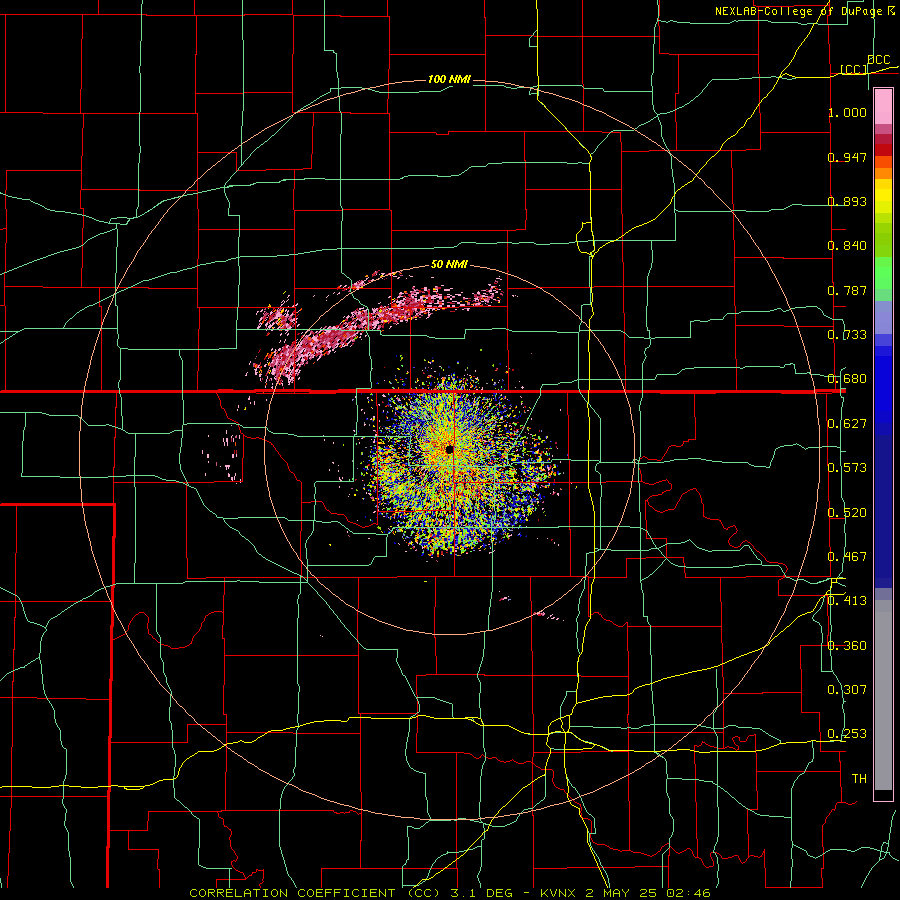This screenshot has width=900, height=900.
Task: Click the 02:46 timestamp
Action: [688, 893]
